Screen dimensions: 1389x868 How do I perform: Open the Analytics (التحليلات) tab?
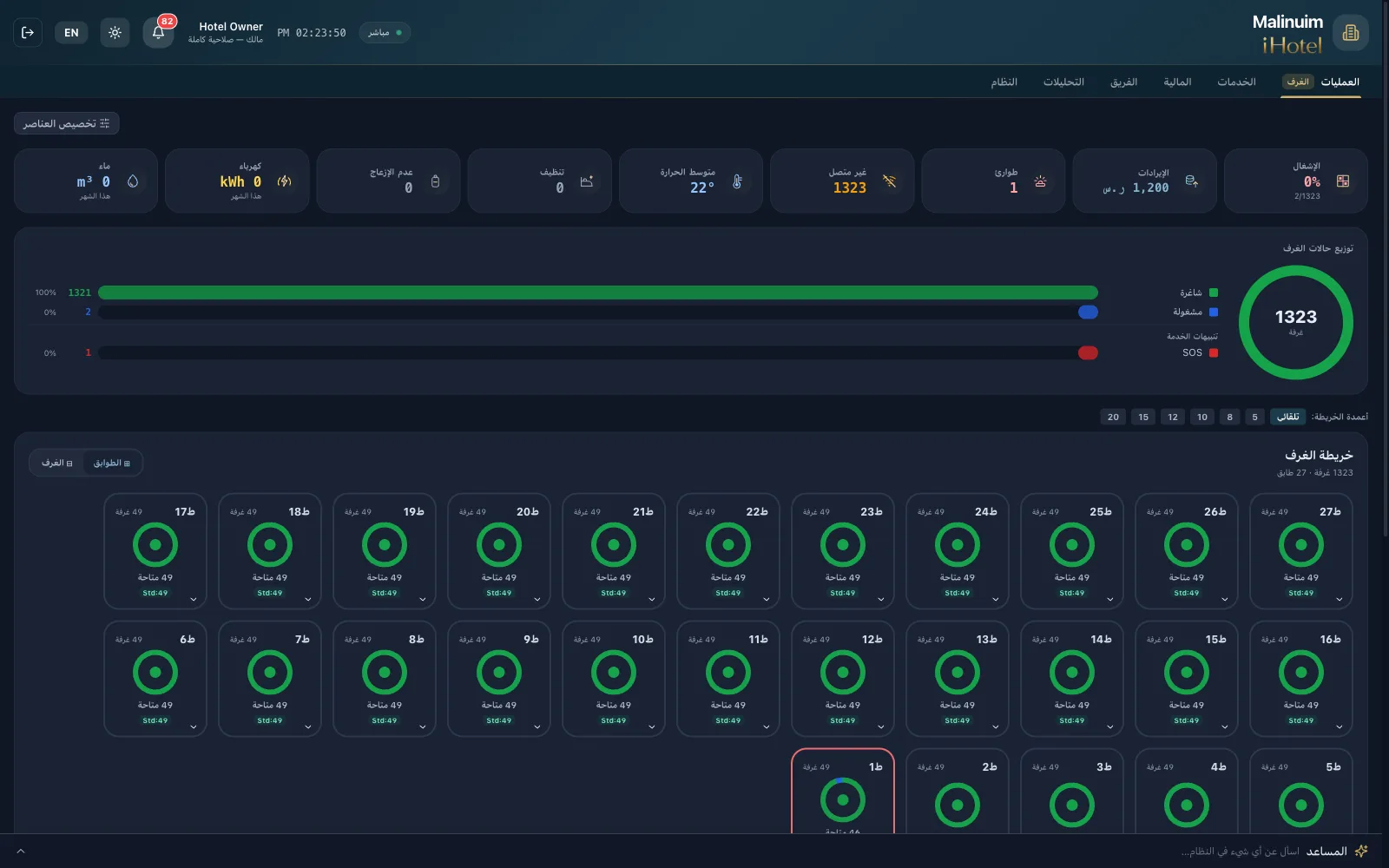[x=1063, y=82]
